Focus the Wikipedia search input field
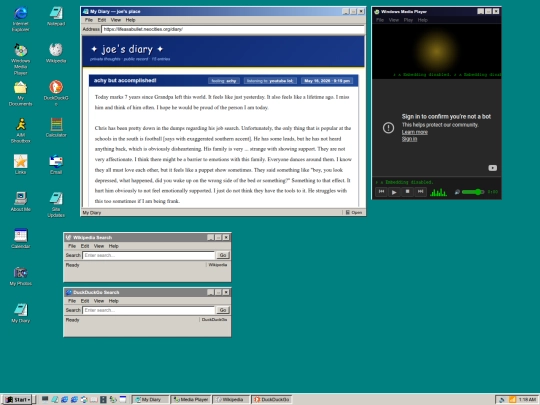Screen dimensions: 540x405 point(149,255)
